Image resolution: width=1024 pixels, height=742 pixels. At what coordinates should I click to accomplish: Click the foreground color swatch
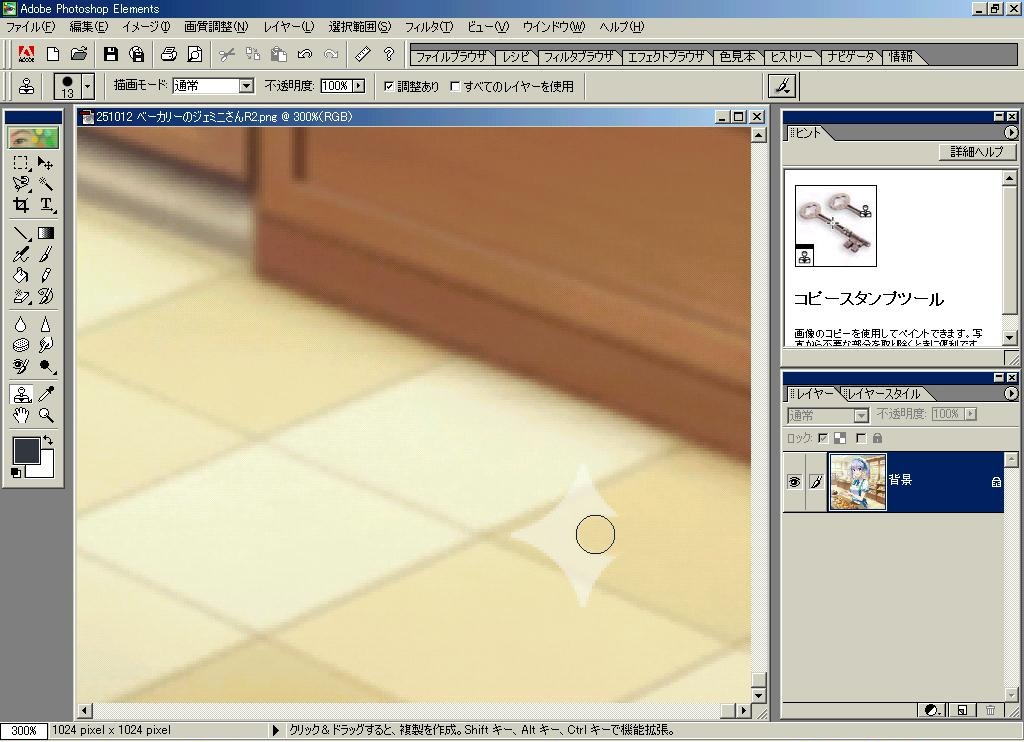coord(26,450)
